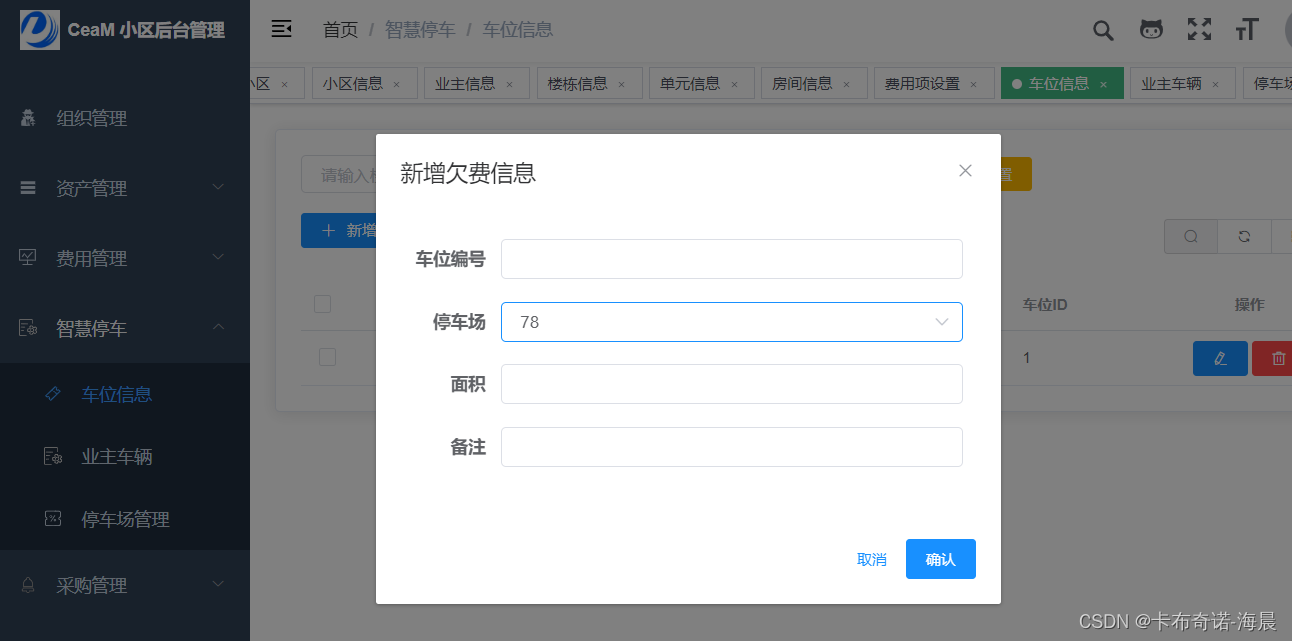Click the 取消 link in dialog
This screenshot has height=641, width=1292.
(872, 559)
